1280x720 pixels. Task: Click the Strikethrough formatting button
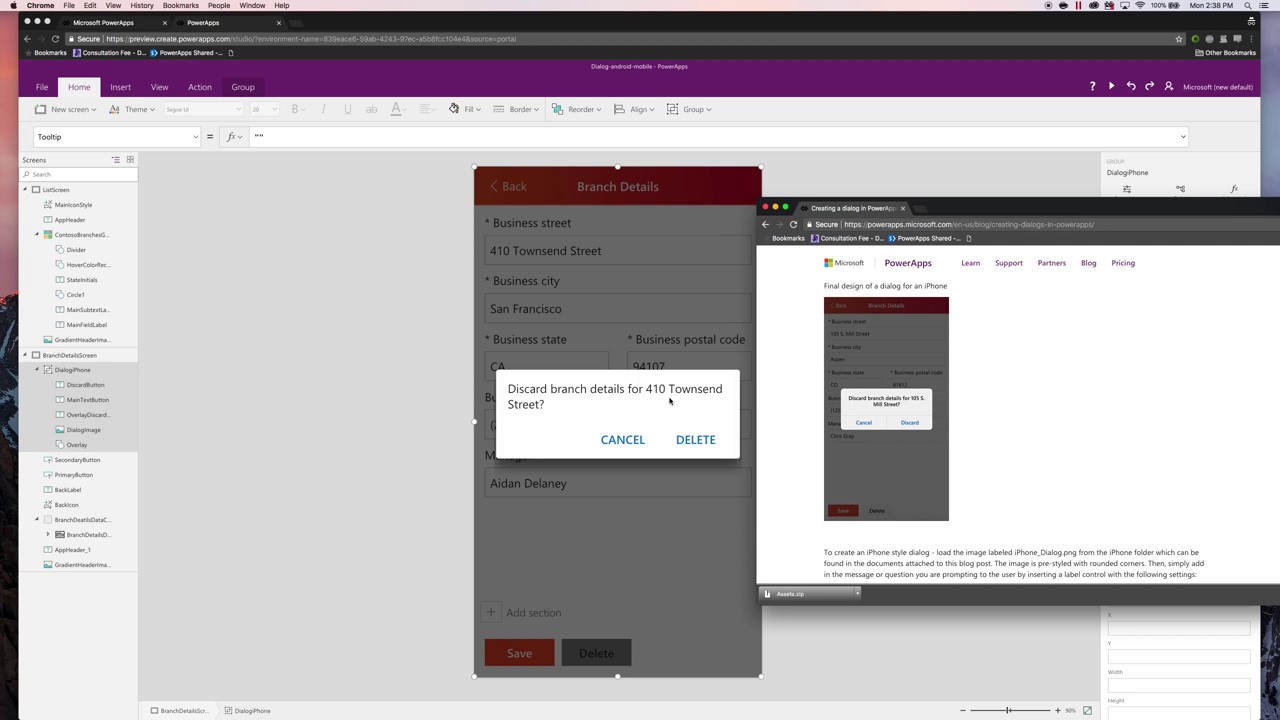[x=371, y=109]
